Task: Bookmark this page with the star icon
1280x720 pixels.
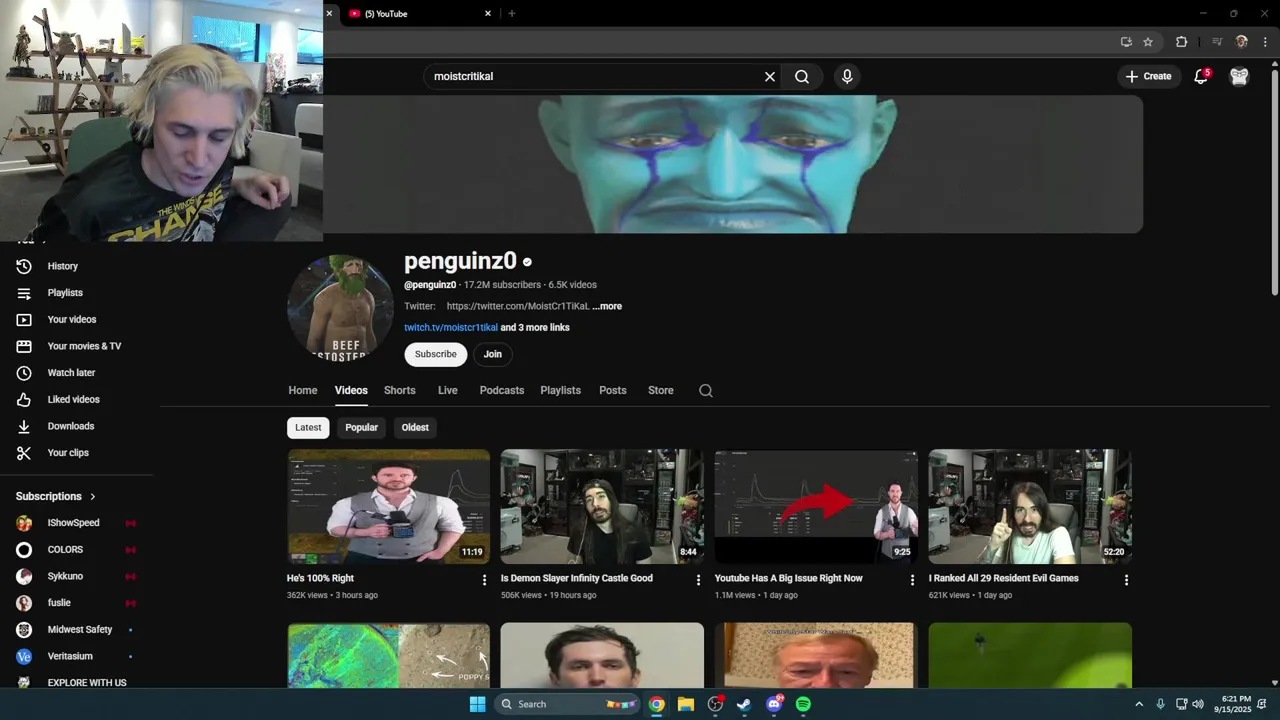Action: pos(1148,42)
